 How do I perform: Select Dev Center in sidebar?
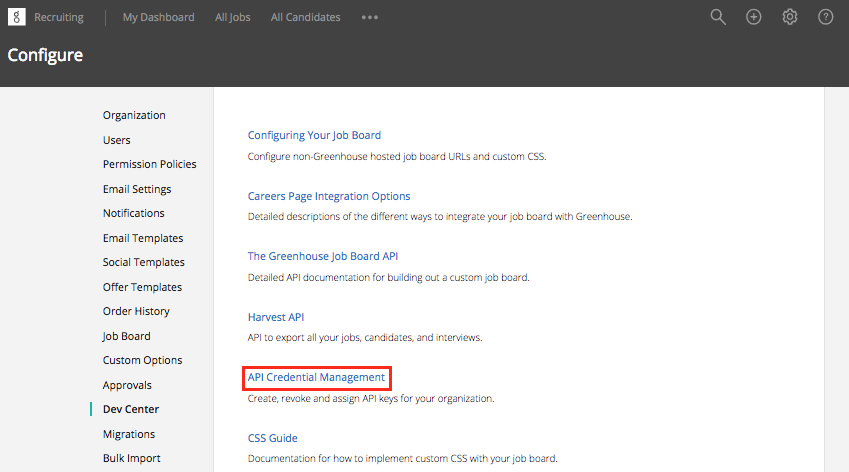tap(131, 409)
